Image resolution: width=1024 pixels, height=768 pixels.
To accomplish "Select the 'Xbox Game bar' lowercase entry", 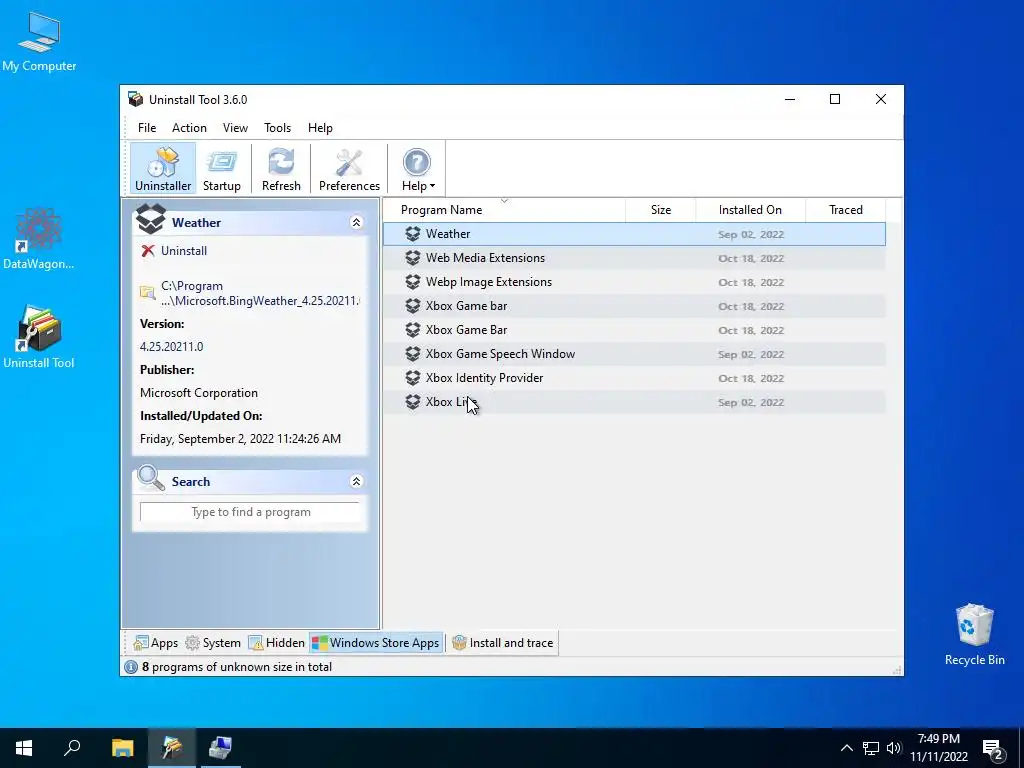I will (634, 306).
